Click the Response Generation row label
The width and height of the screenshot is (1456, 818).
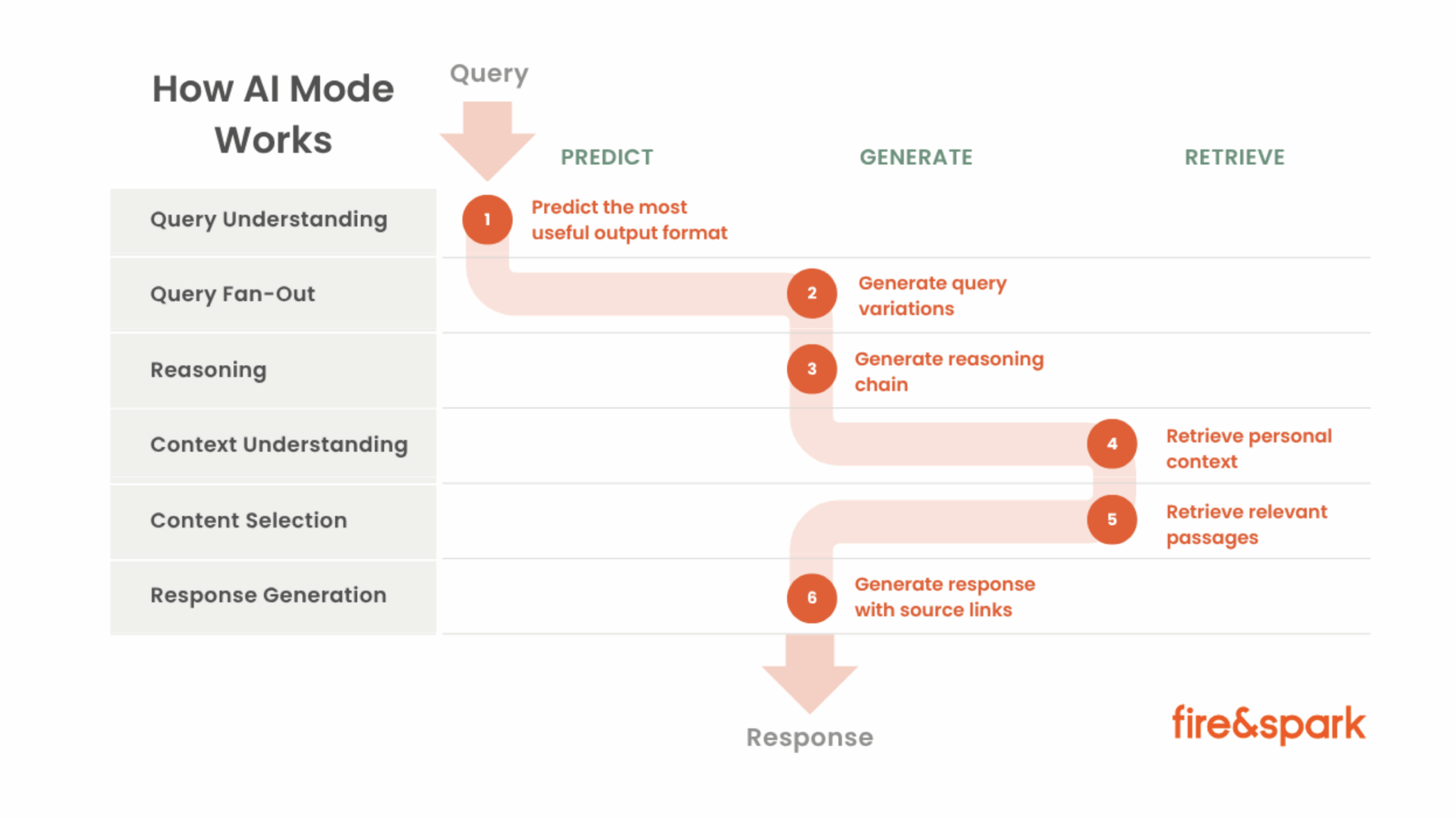pos(268,595)
